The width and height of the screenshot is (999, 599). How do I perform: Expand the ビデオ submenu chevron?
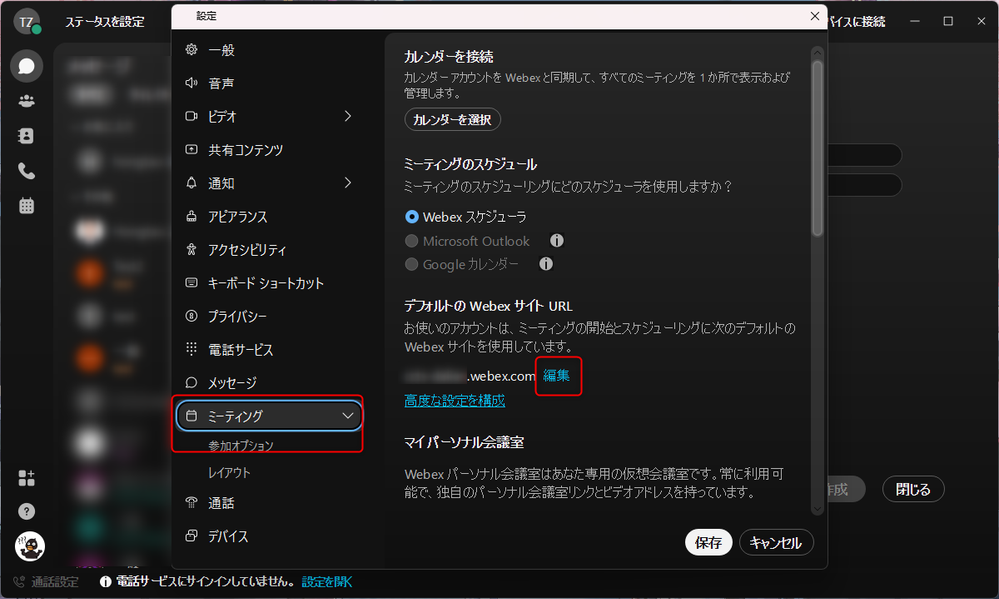coord(348,116)
